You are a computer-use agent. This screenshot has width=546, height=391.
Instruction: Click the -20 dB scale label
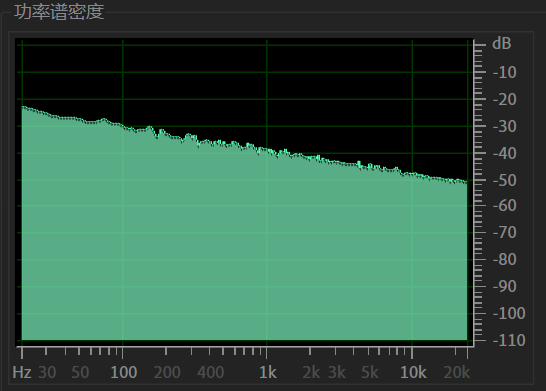[505, 100]
